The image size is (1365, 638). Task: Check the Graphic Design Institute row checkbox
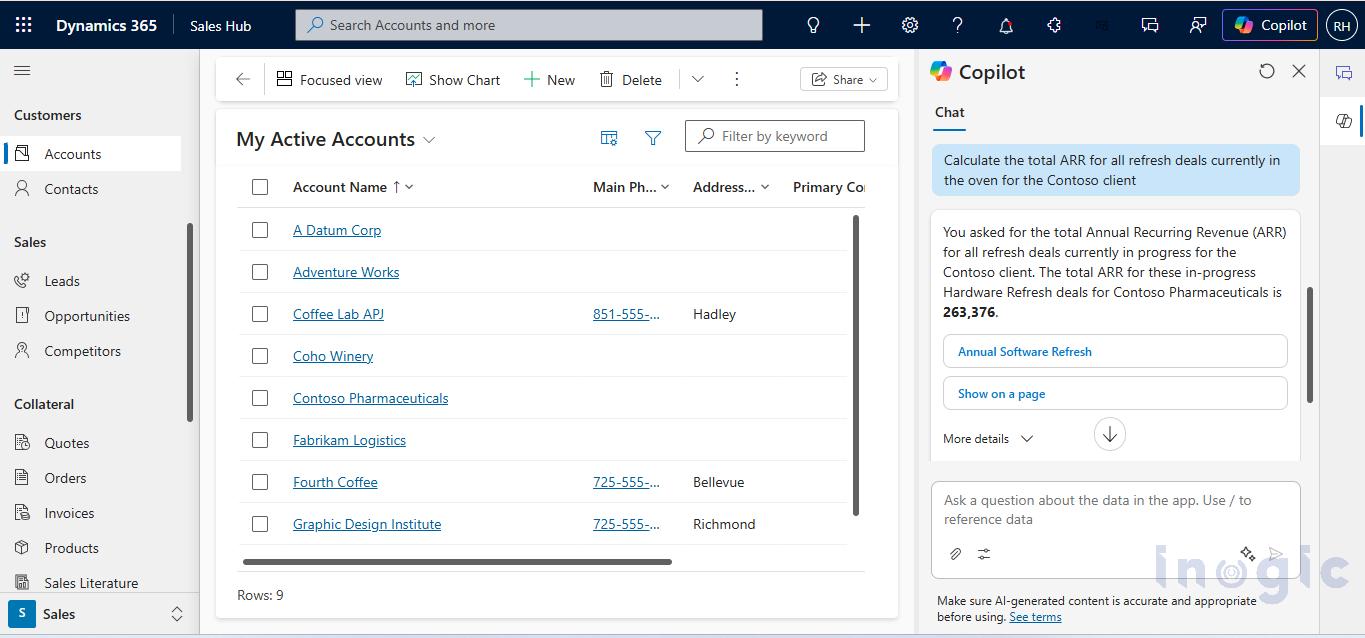pyautogui.click(x=260, y=524)
